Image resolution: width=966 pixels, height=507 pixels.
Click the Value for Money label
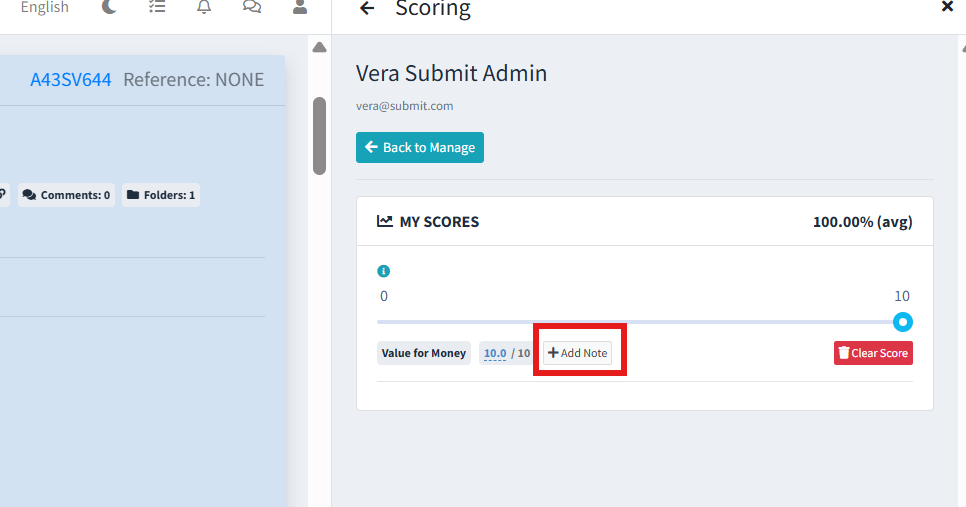click(x=424, y=353)
